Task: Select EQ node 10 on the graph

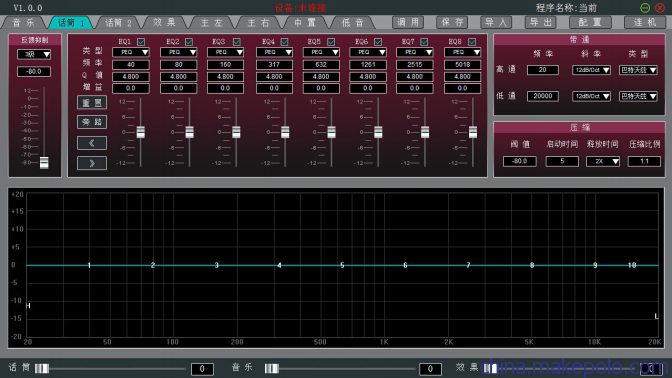Action: pyautogui.click(x=632, y=265)
